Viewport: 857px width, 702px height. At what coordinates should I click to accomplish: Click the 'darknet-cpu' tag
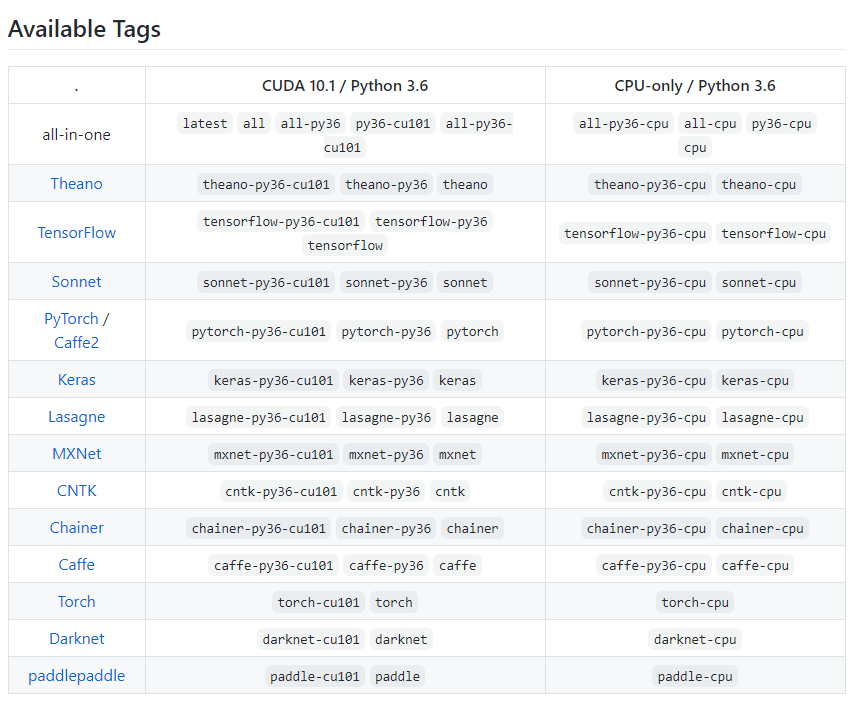tap(695, 640)
